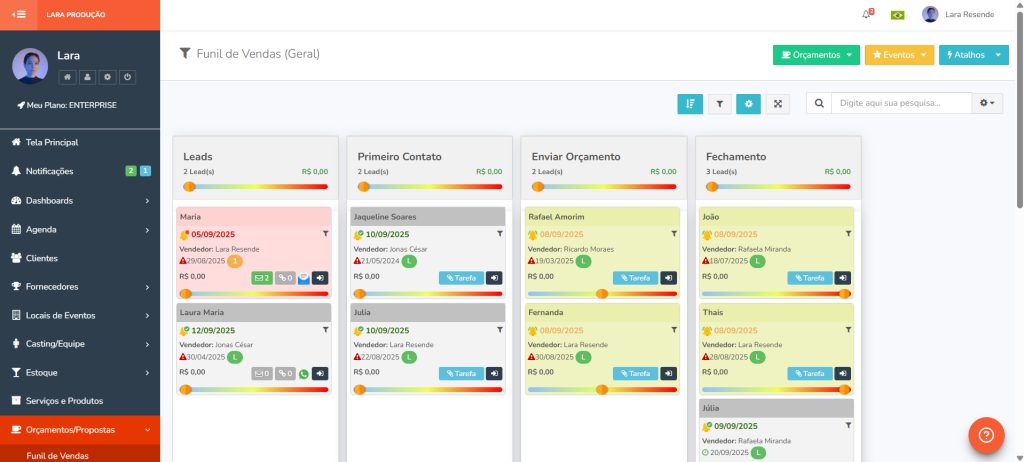Open the Tela Principal menu item

(80, 142)
